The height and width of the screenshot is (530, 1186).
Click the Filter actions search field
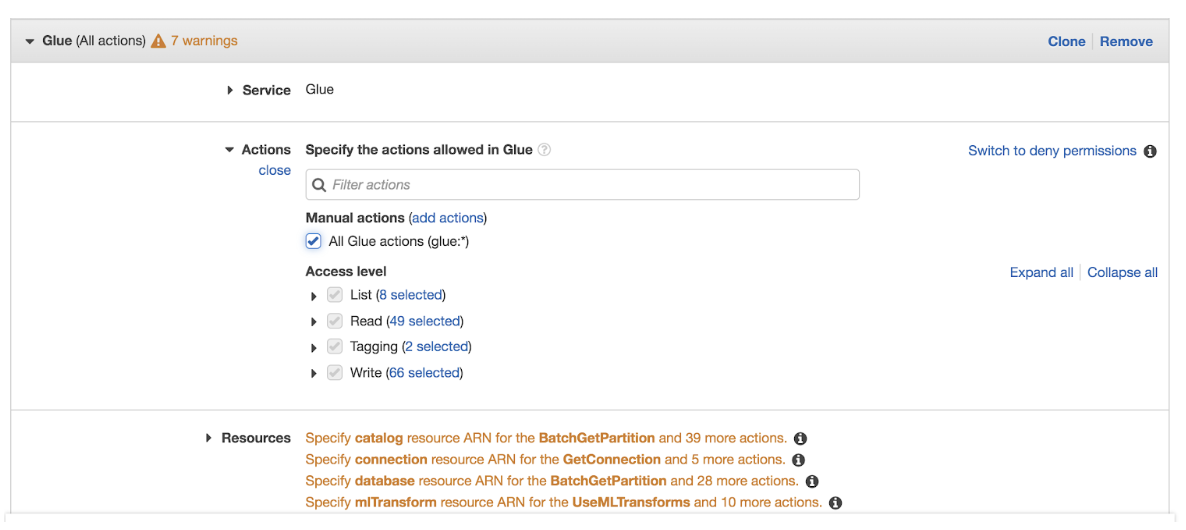coord(582,184)
